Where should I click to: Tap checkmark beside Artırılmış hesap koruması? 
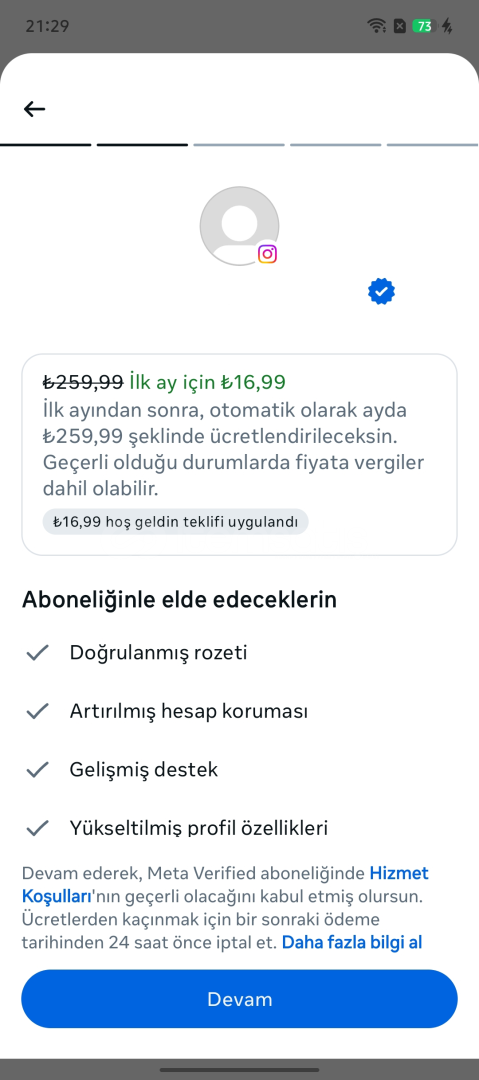tap(37, 711)
